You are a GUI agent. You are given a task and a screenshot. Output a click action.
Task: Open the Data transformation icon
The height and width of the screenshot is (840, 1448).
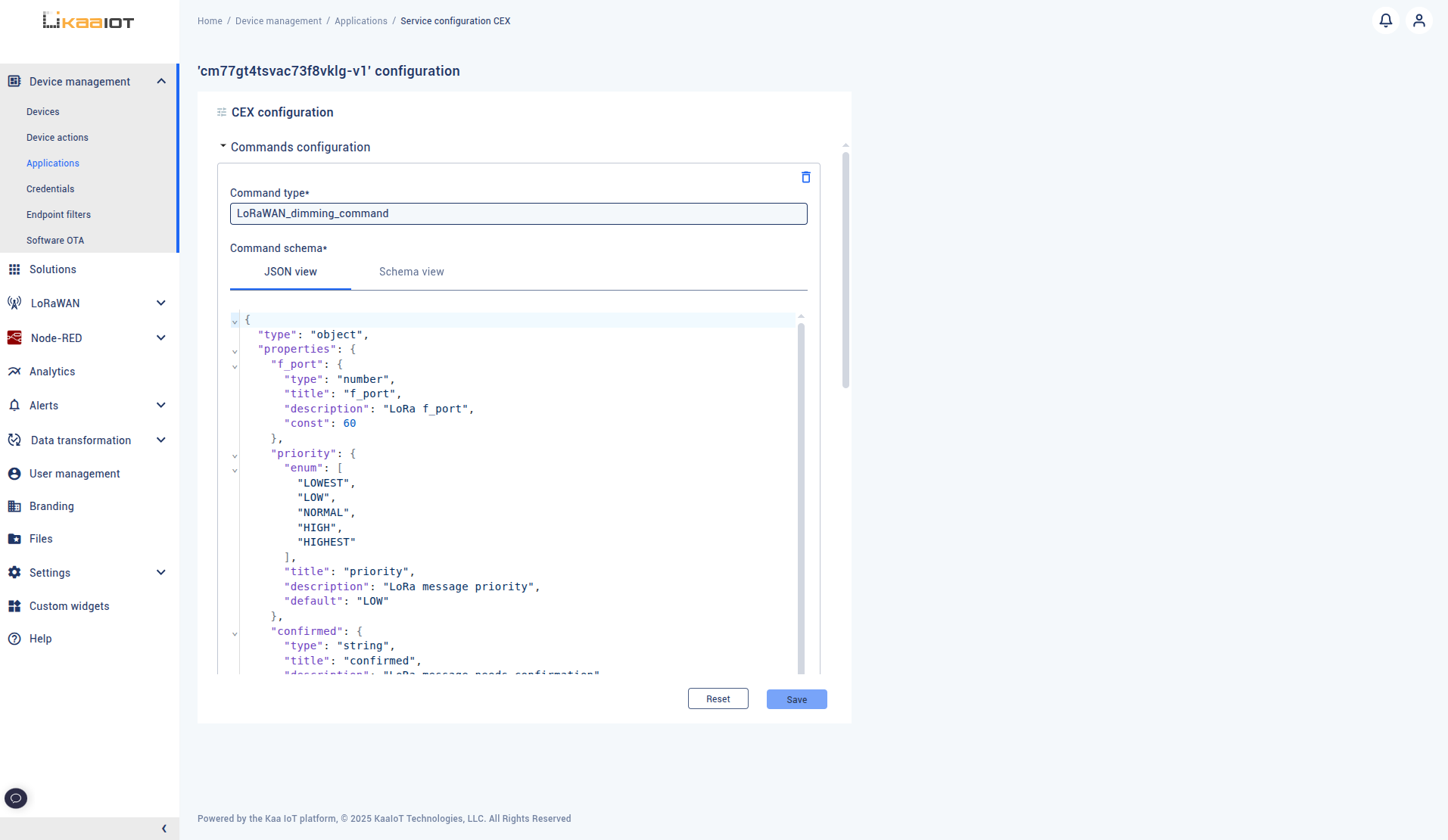tap(14, 440)
